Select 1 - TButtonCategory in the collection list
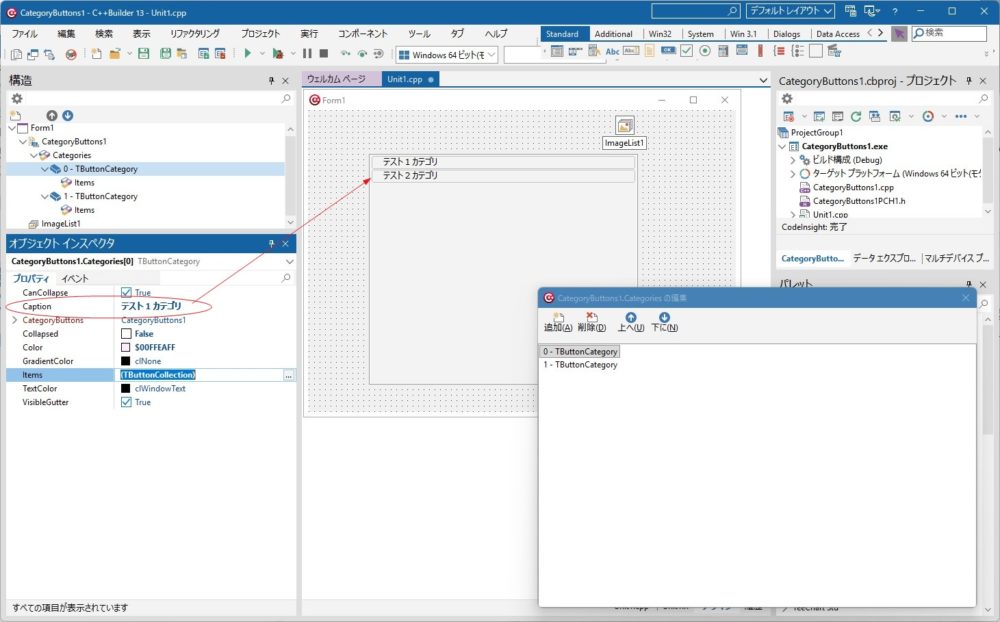Image resolution: width=1000 pixels, height=622 pixels. coord(580,365)
